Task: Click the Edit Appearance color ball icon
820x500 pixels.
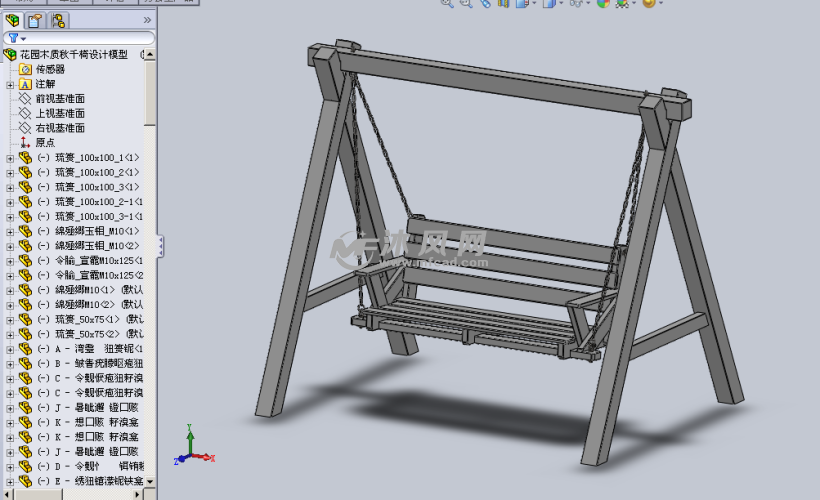Action: [603, 3]
